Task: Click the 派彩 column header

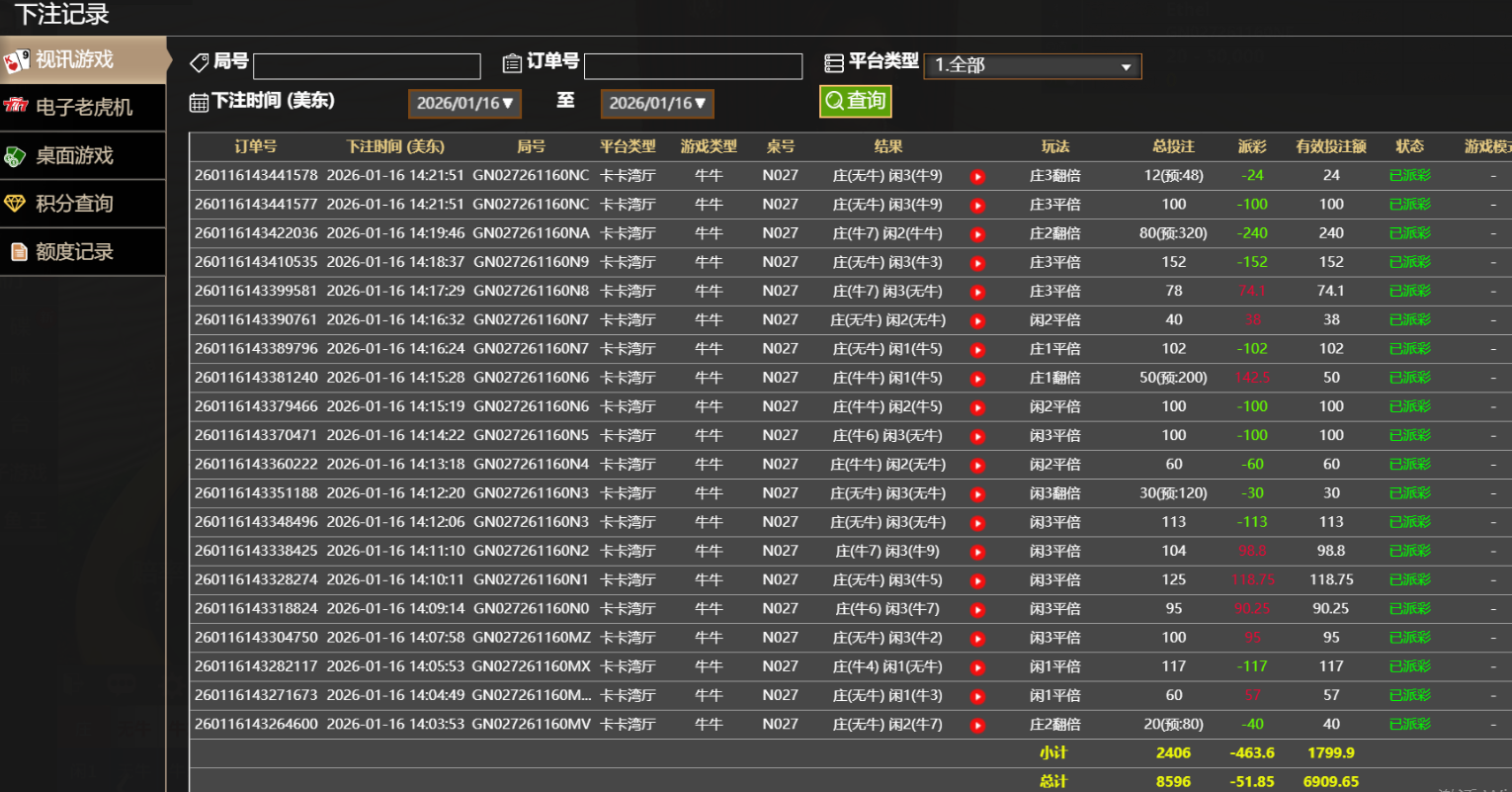Action: click(1252, 146)
